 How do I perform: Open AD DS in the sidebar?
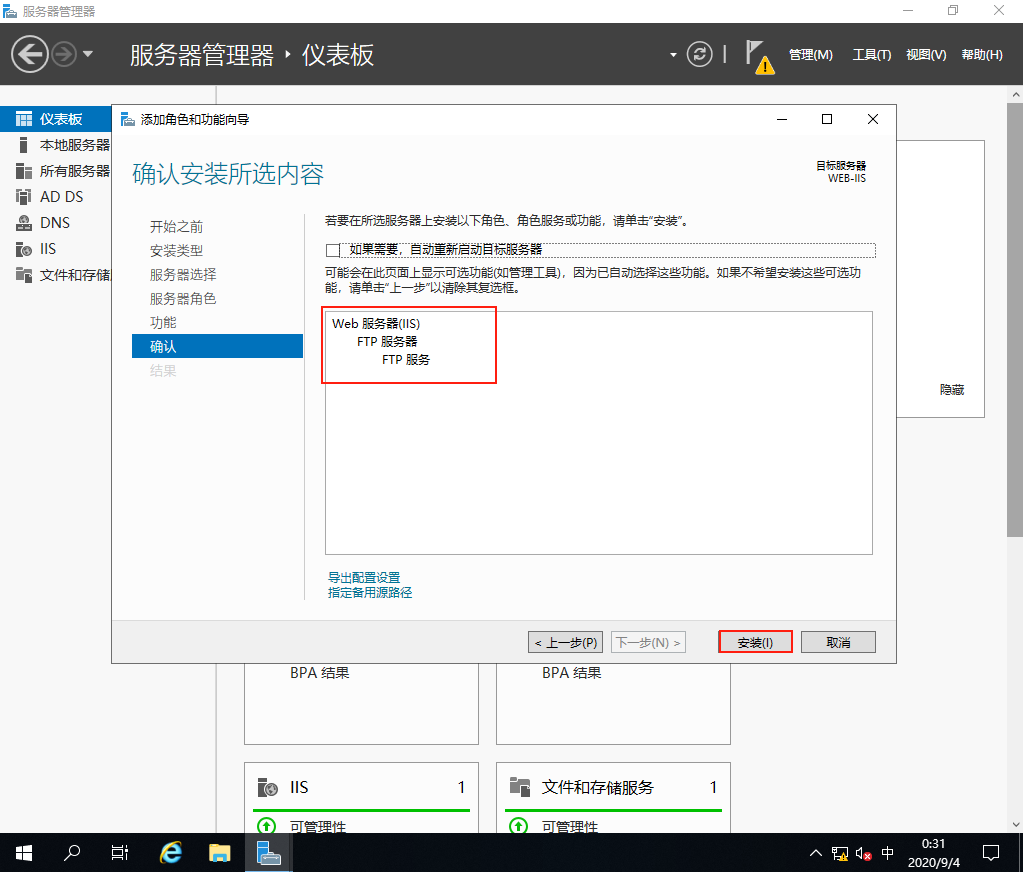point(55,197)
